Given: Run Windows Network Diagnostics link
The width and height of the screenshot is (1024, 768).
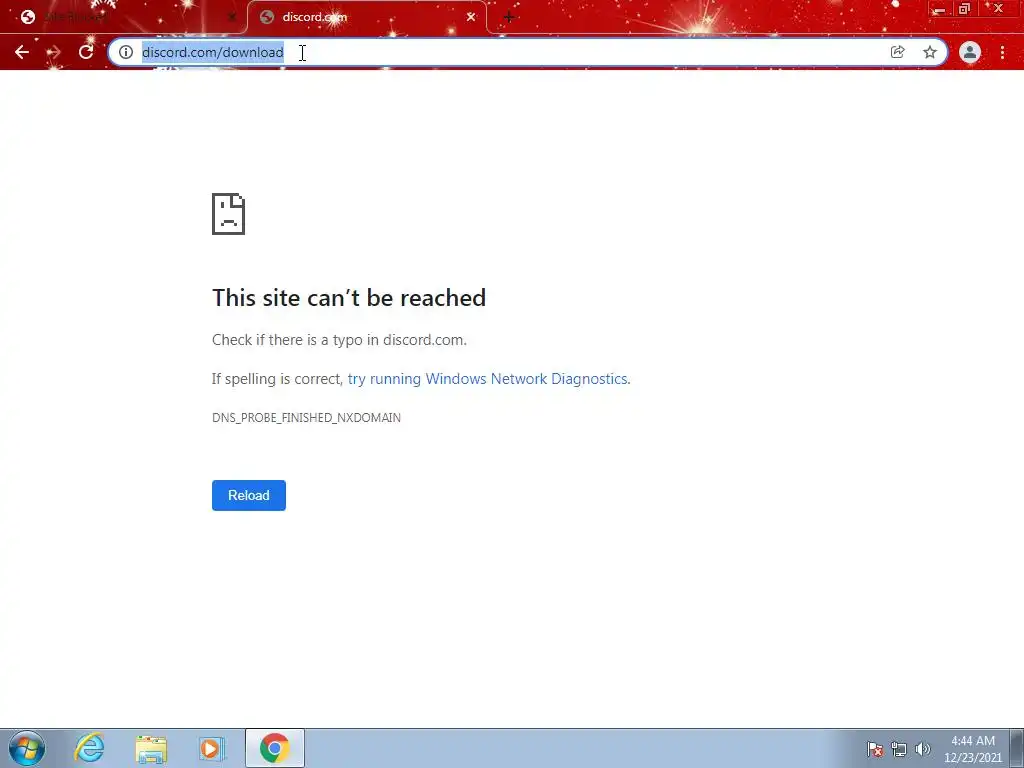Looking at the screenshot, I should pos(488,379).
